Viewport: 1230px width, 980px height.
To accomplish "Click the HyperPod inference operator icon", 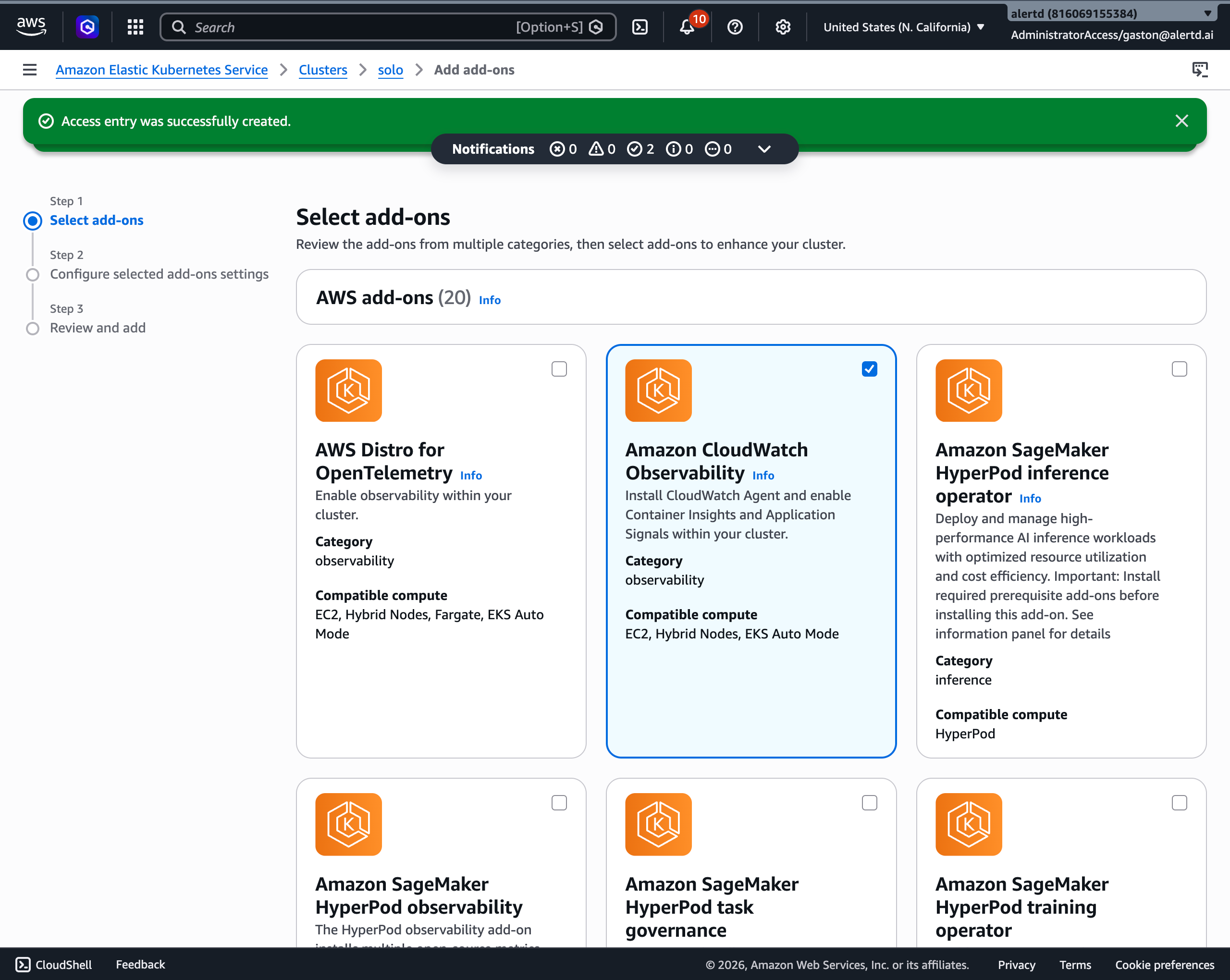I will click(x=968, y=390).
